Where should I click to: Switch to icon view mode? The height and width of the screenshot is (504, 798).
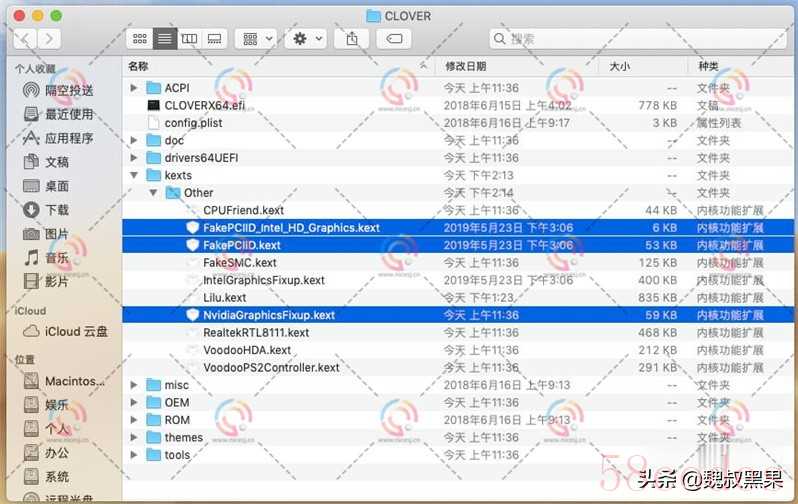tap(139, 39)
